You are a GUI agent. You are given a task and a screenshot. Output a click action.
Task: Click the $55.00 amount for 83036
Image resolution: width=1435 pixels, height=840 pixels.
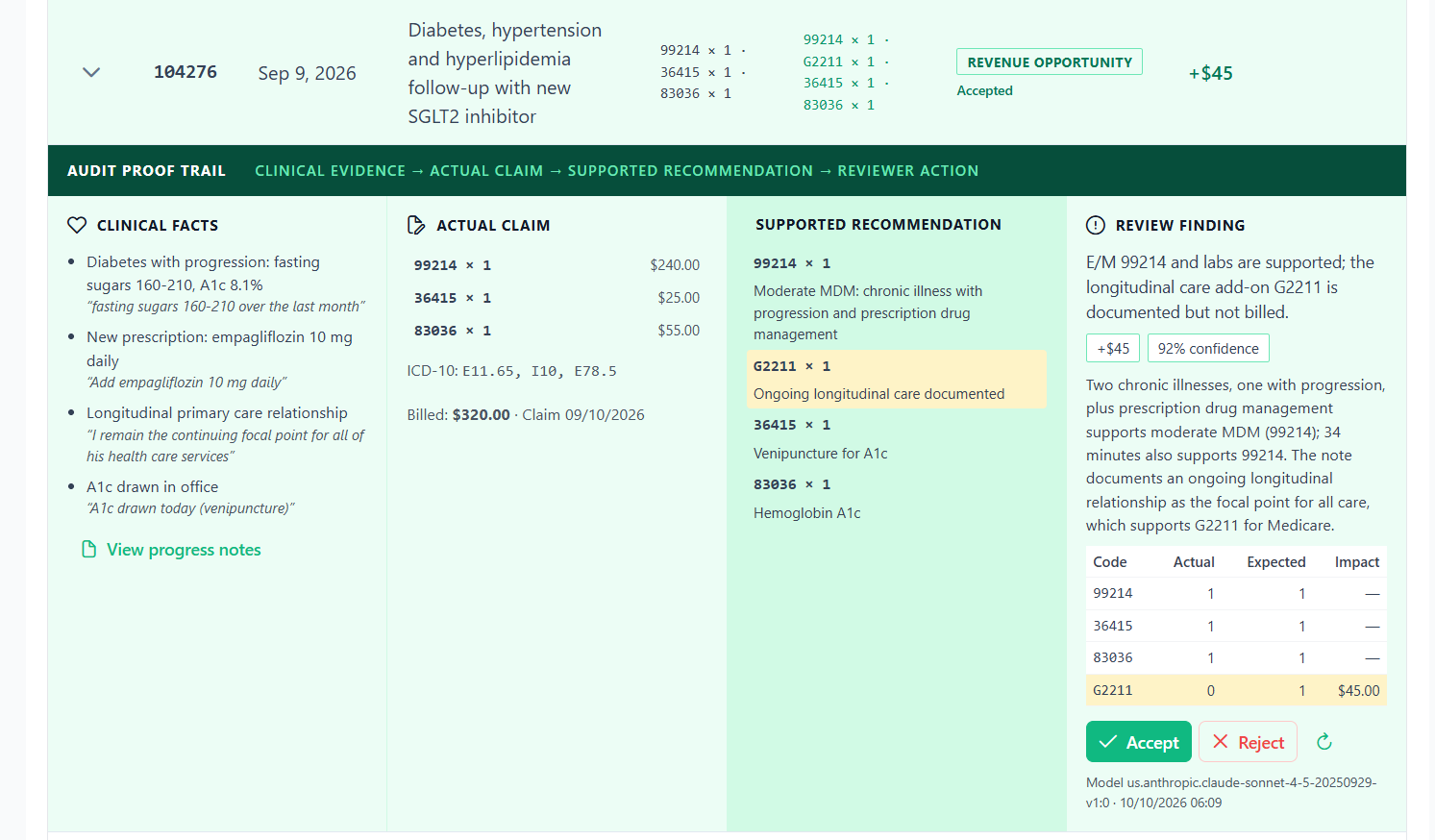click(x=679, y=331)
